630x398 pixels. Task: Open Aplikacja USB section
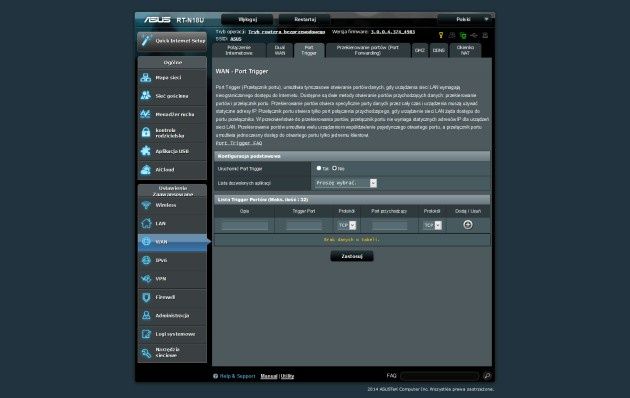click(x=172, y=151)
